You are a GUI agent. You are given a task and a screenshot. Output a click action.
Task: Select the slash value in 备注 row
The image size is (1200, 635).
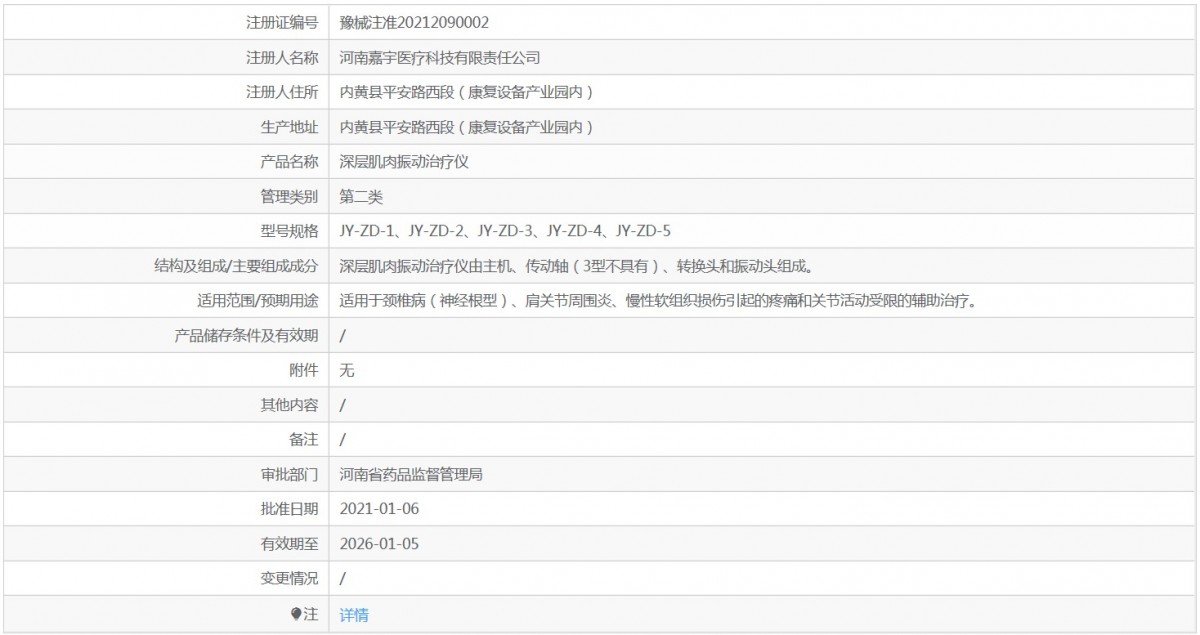click(x=343, y=440)
